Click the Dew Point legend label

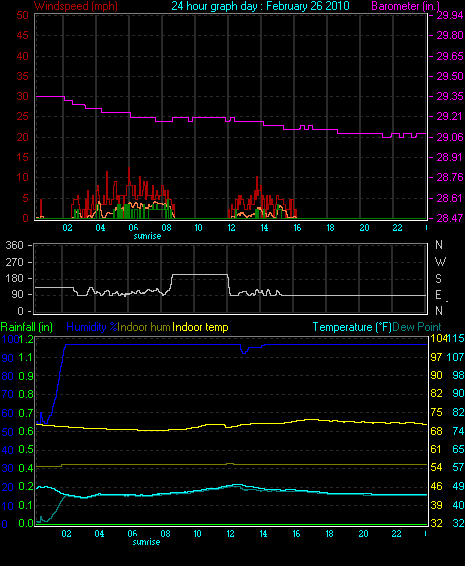coord(417,327)
